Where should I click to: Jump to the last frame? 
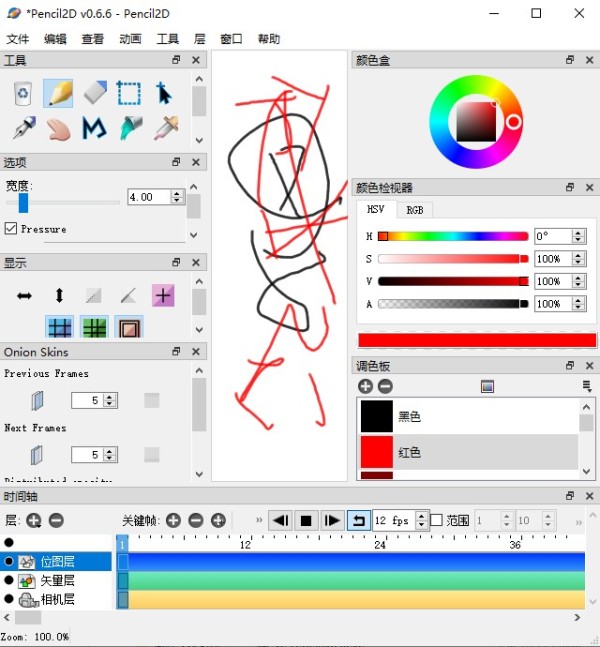332,520
